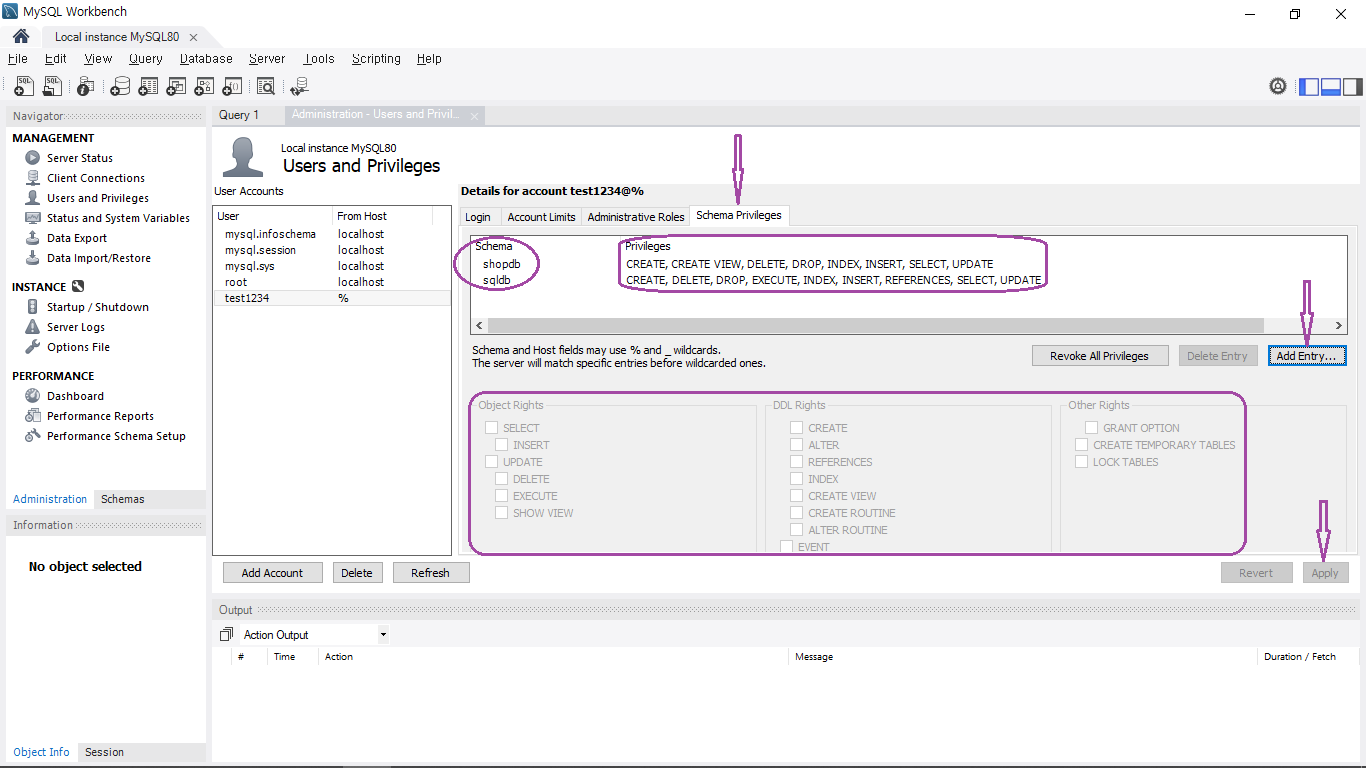The width and height of the screenshot is (1366, 768).
Task: Click the Refresh button
Action: 430,573
